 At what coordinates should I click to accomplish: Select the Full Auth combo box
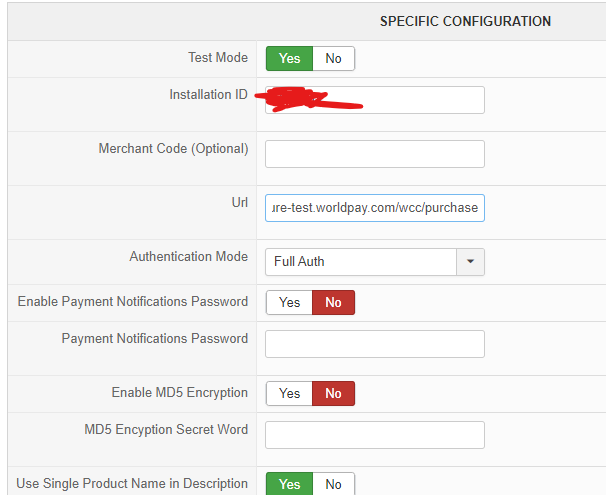coord(361,262)
